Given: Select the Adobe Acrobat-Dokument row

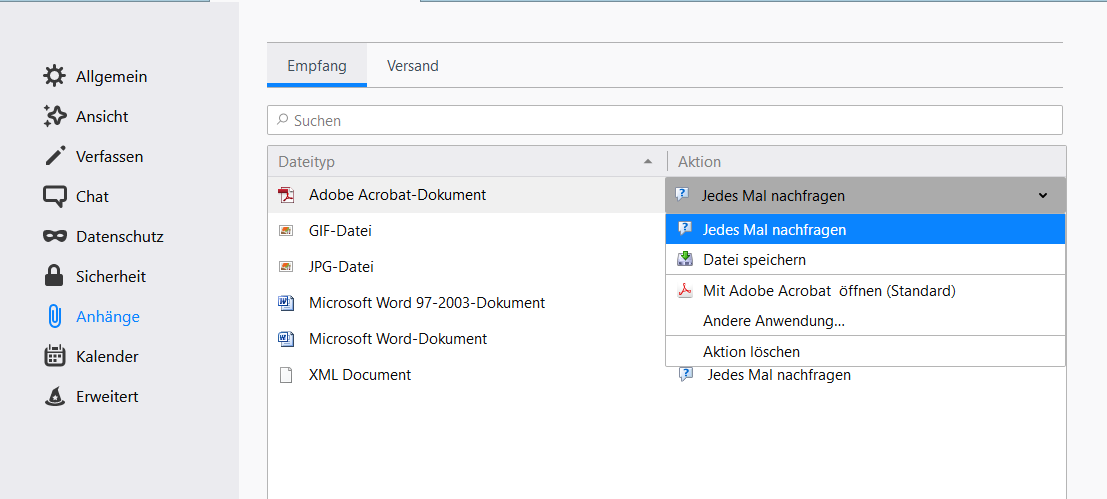Looking at the screenshot, I should point(467,195).
